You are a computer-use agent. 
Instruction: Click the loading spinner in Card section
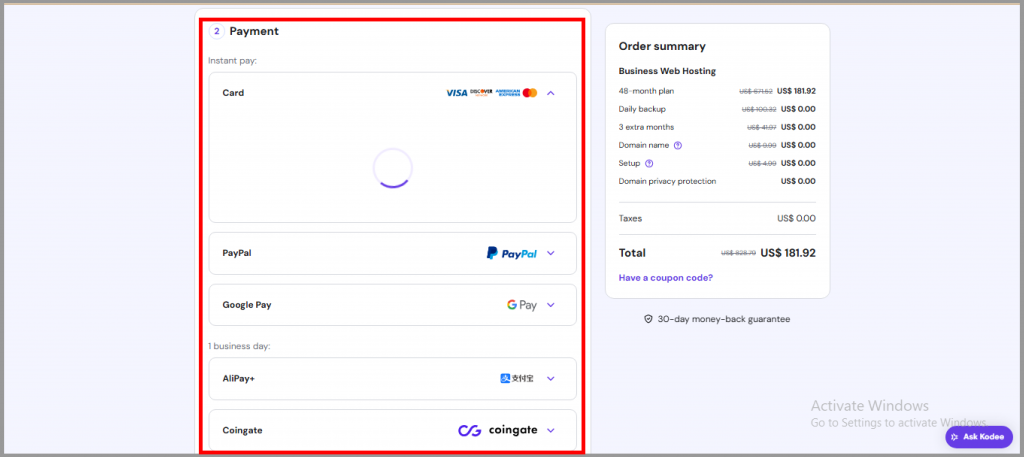point(392,168)
